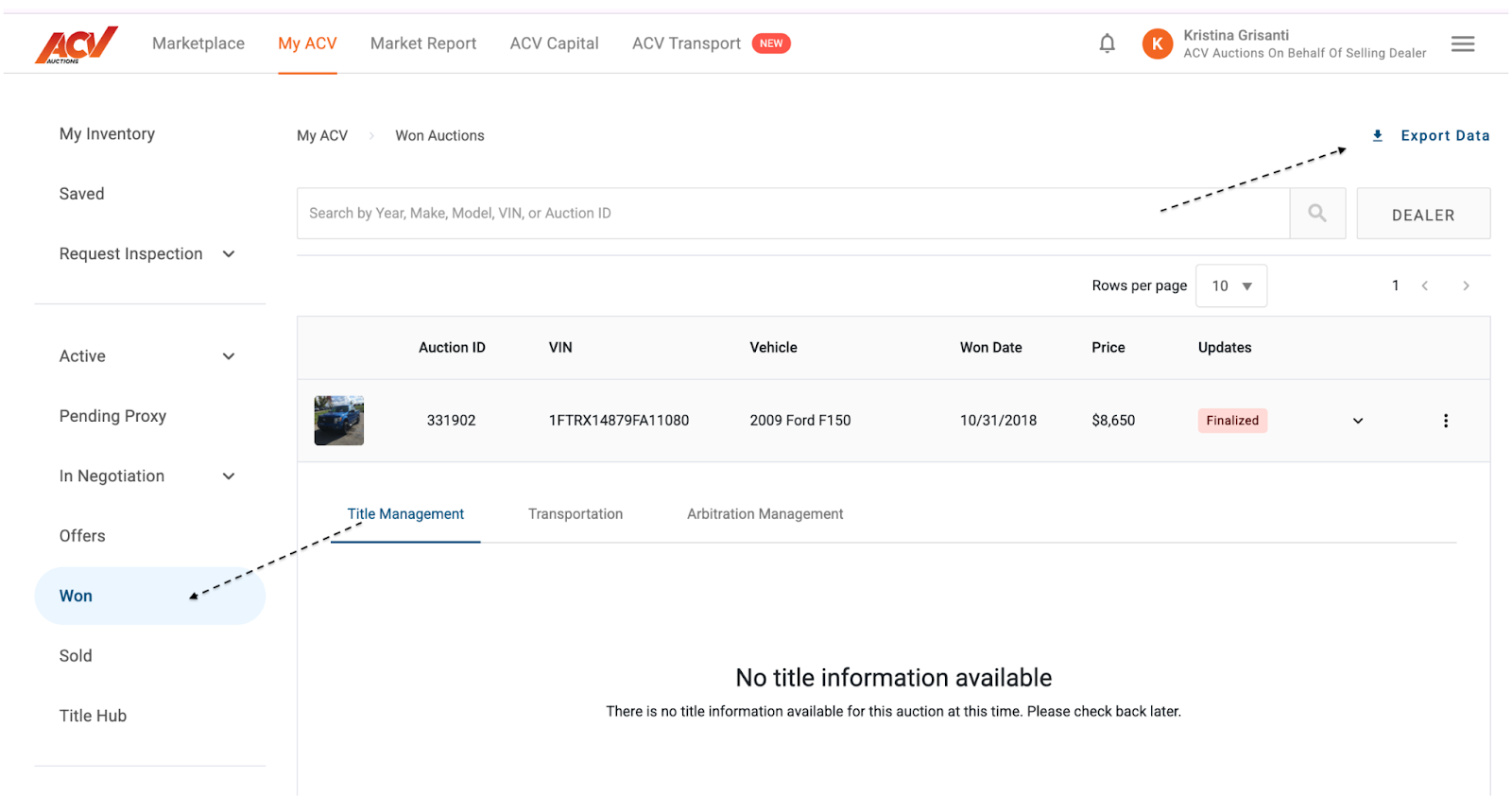The width and height of the screenshot is (1512, 796).
Task: Click the NEW badge beside ACV Transport
Action: tap(771, 43)
